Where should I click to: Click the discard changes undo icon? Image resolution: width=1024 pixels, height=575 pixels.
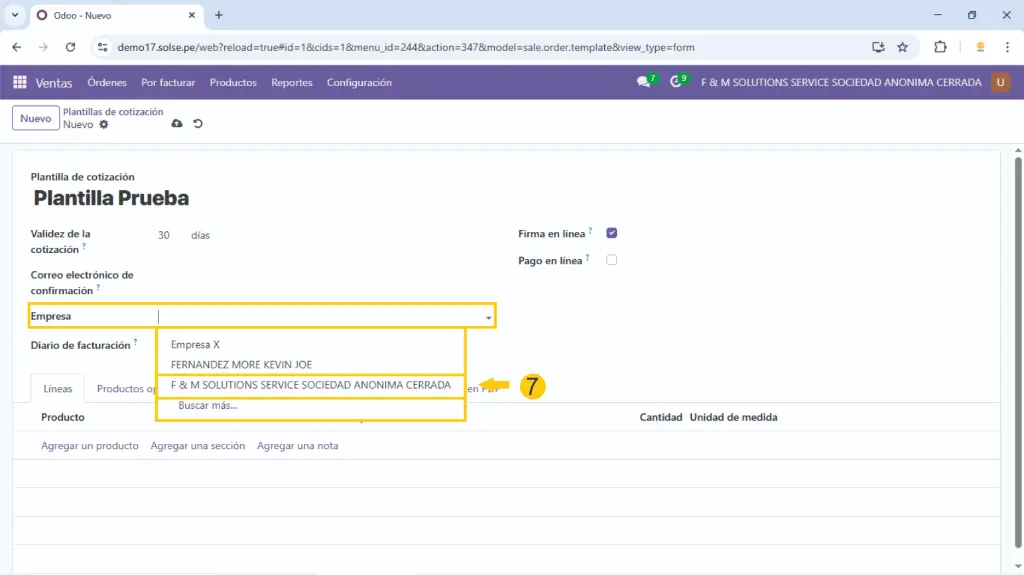click(198, 124)
